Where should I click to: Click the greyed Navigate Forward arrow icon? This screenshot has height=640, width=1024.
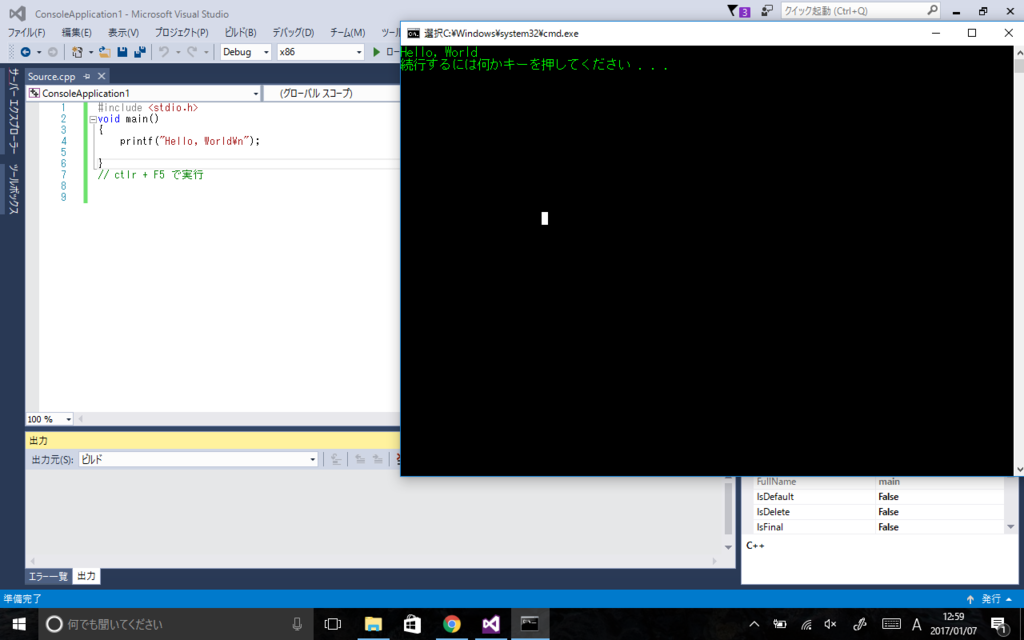point(53,52)
